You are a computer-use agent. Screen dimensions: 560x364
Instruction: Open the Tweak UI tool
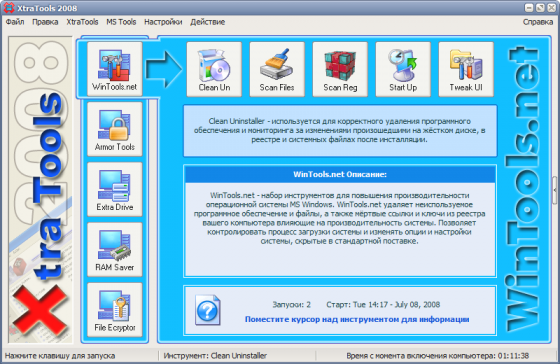466,69
